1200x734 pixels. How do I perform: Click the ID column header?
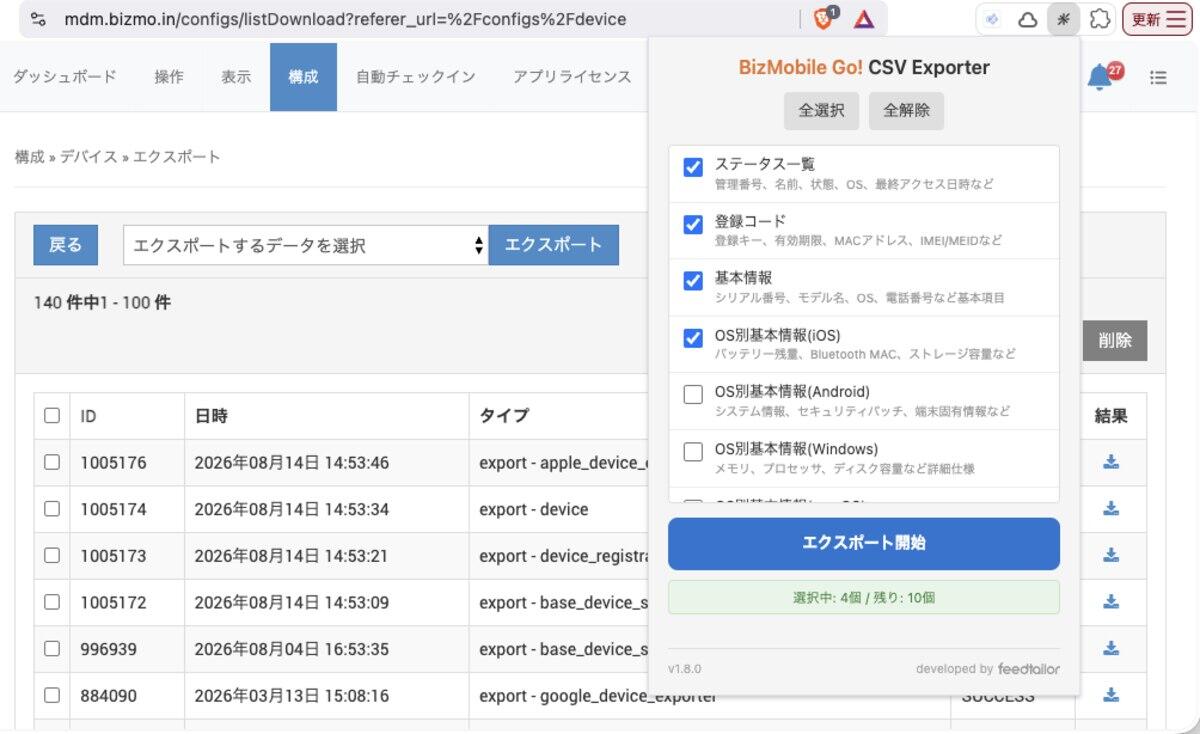89,416
